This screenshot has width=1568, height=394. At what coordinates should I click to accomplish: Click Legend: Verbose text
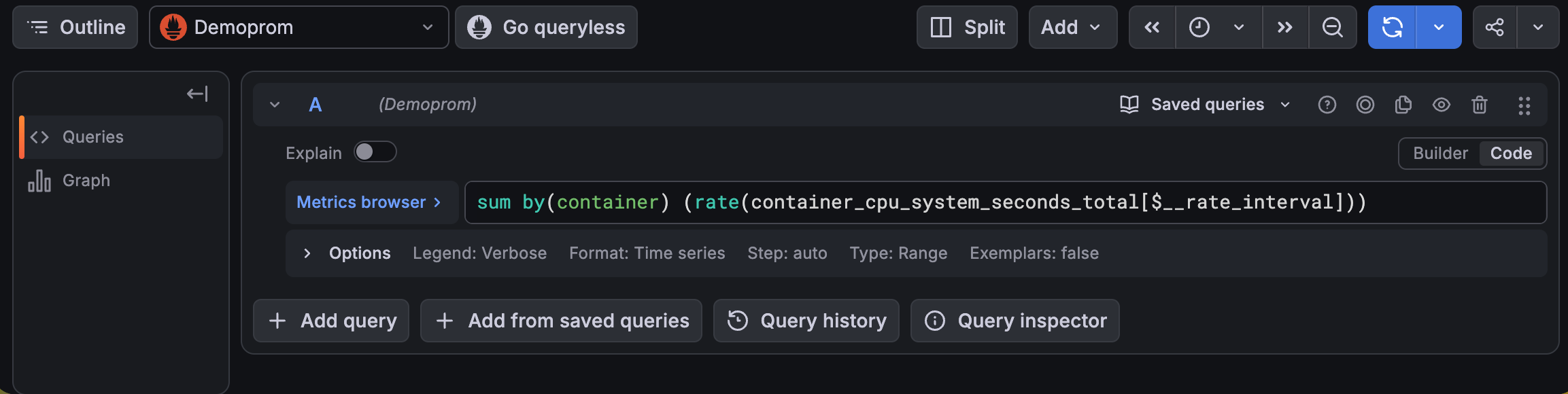tap(479, 253)
